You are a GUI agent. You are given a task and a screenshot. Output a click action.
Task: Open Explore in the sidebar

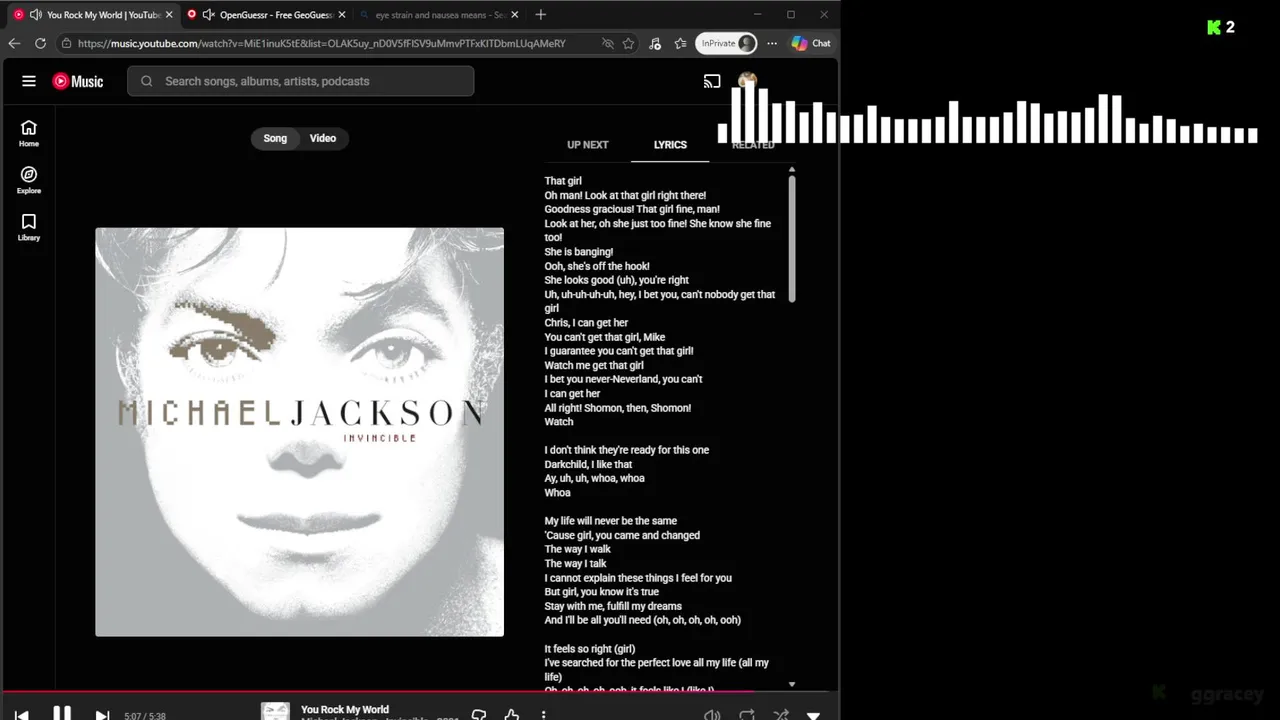[29, 180]
